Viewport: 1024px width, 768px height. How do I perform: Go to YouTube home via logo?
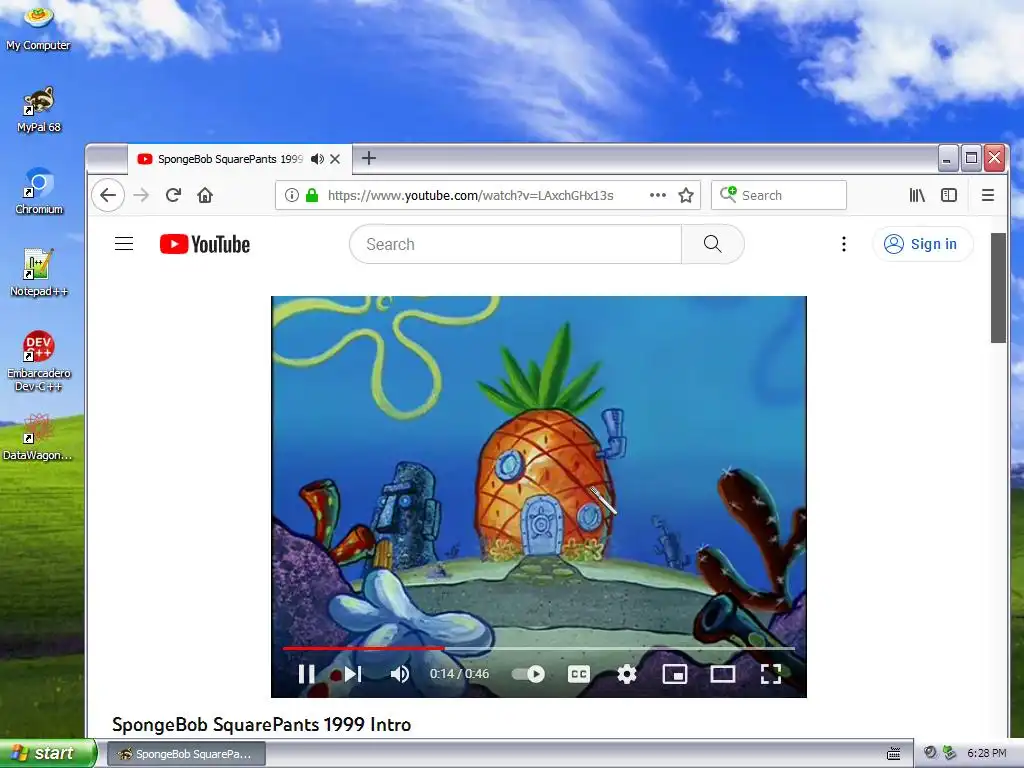tap(205, 244)
